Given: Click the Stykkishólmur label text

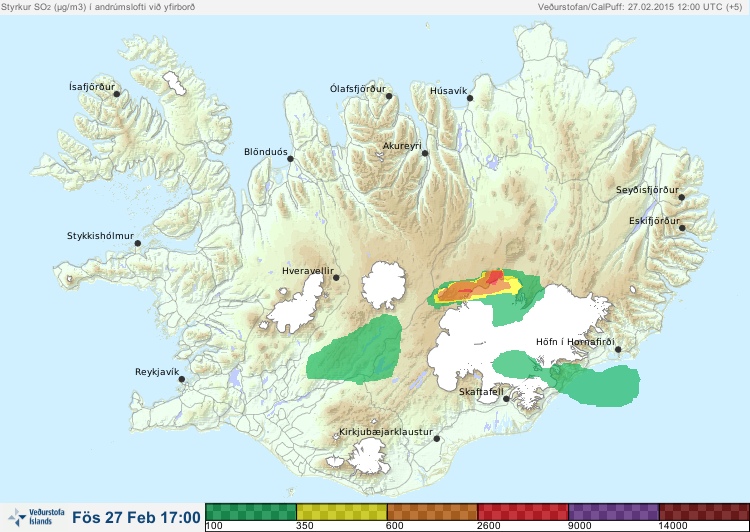Looking at the screenshot, I should [100, 236].
